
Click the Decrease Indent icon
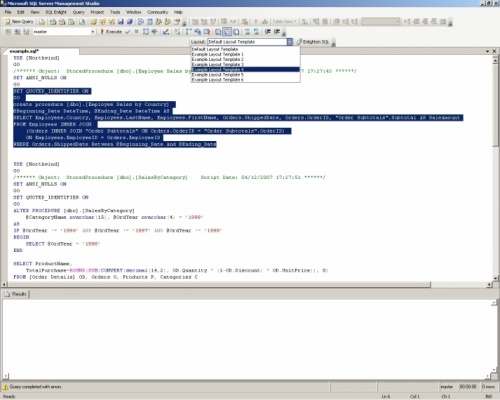268,32
